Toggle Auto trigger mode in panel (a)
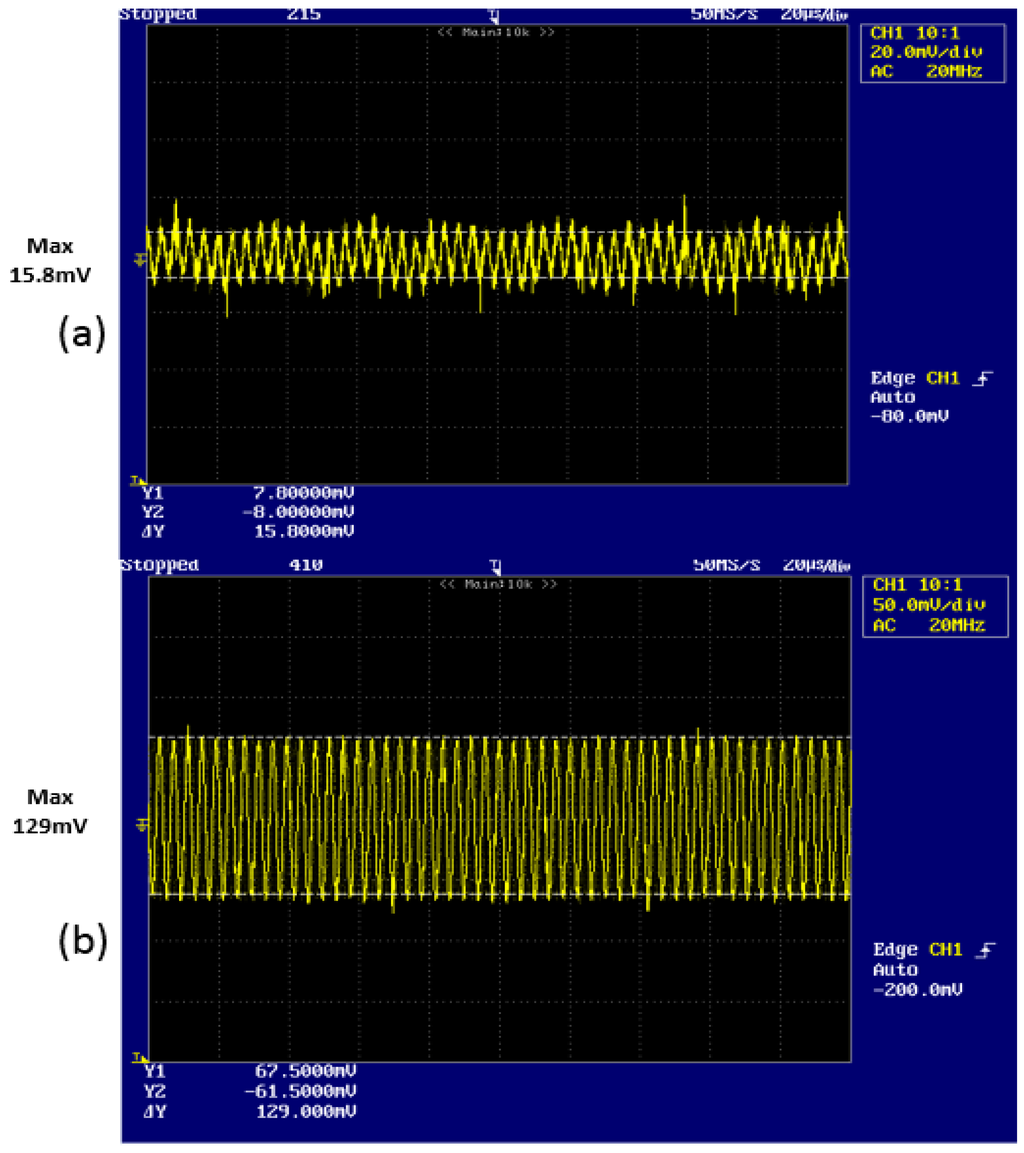 [x=891, y=397]
